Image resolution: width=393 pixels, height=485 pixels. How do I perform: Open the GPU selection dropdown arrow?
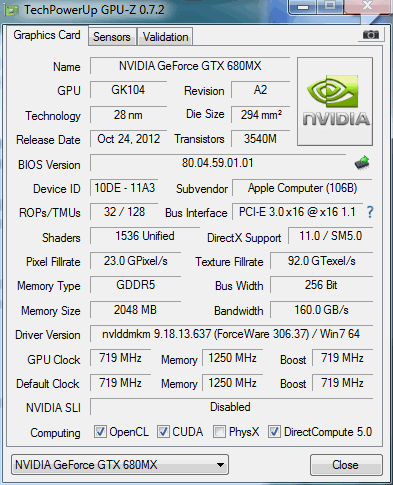click(x=220, y=465)
